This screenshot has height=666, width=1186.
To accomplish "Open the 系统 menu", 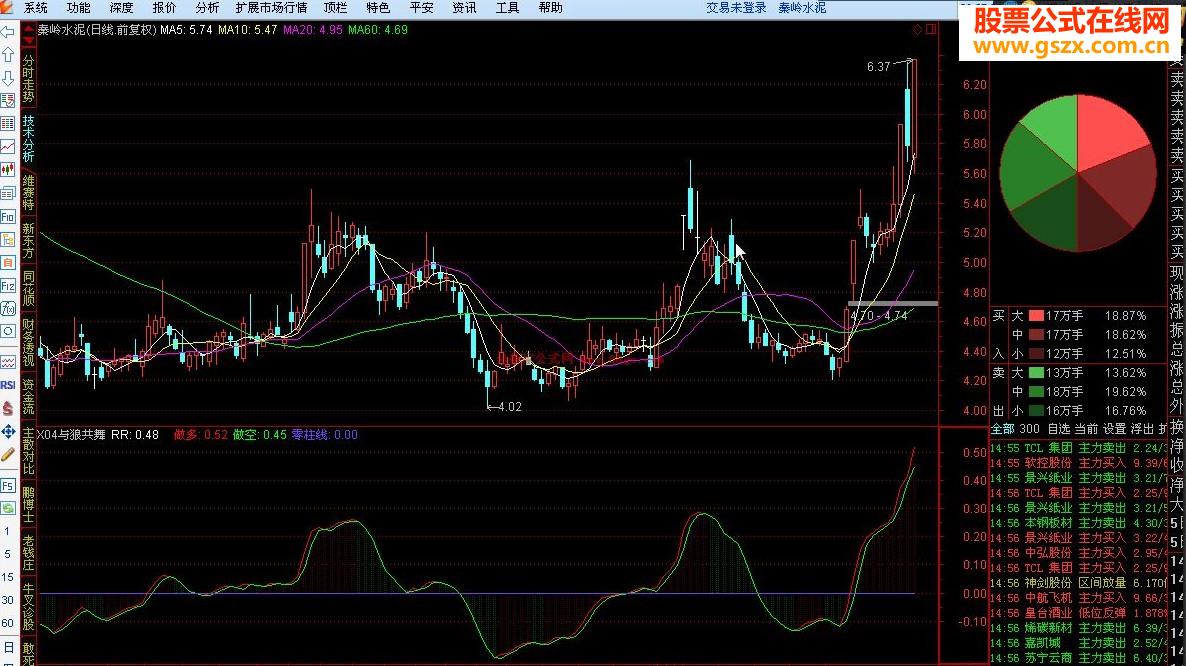I will [36, 8].
